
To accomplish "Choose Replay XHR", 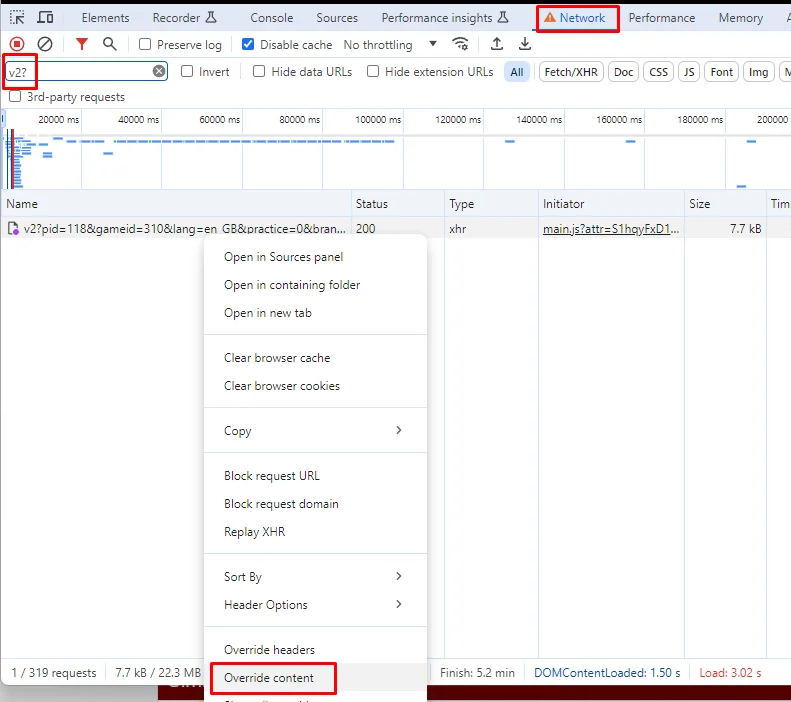I will tap(315, 532).
